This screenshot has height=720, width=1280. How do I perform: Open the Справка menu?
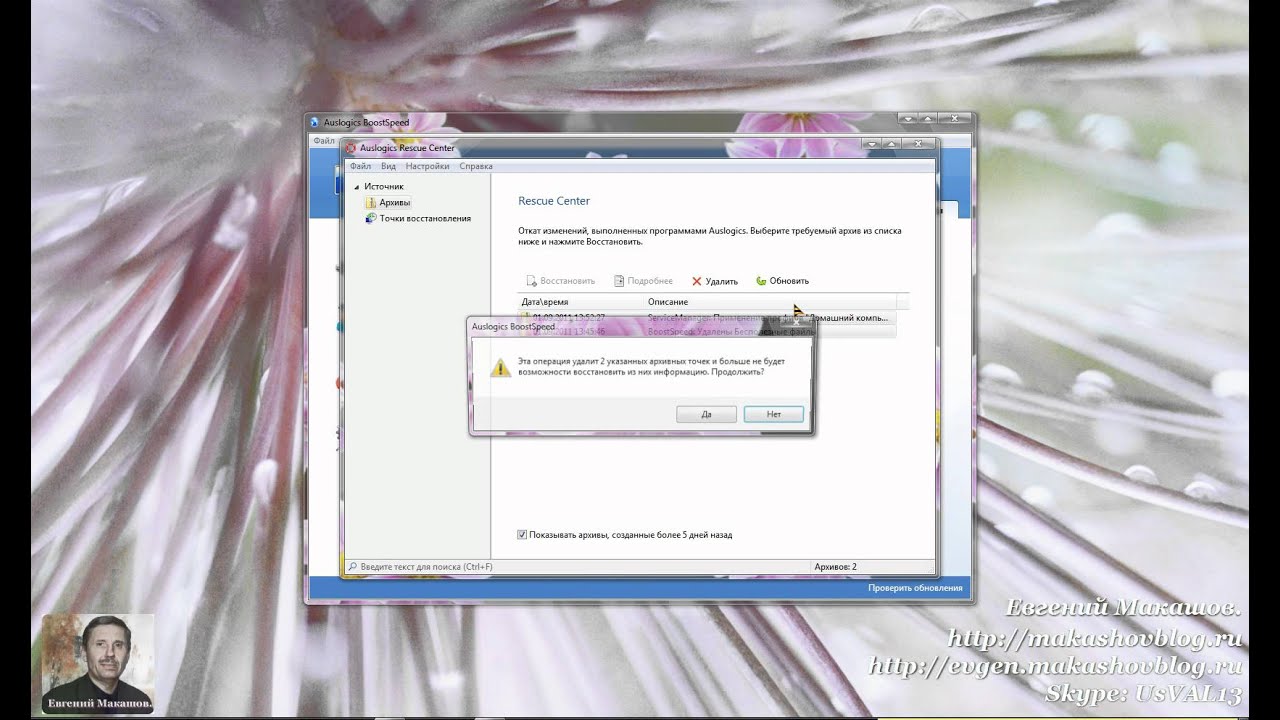[x=476, y=166]
